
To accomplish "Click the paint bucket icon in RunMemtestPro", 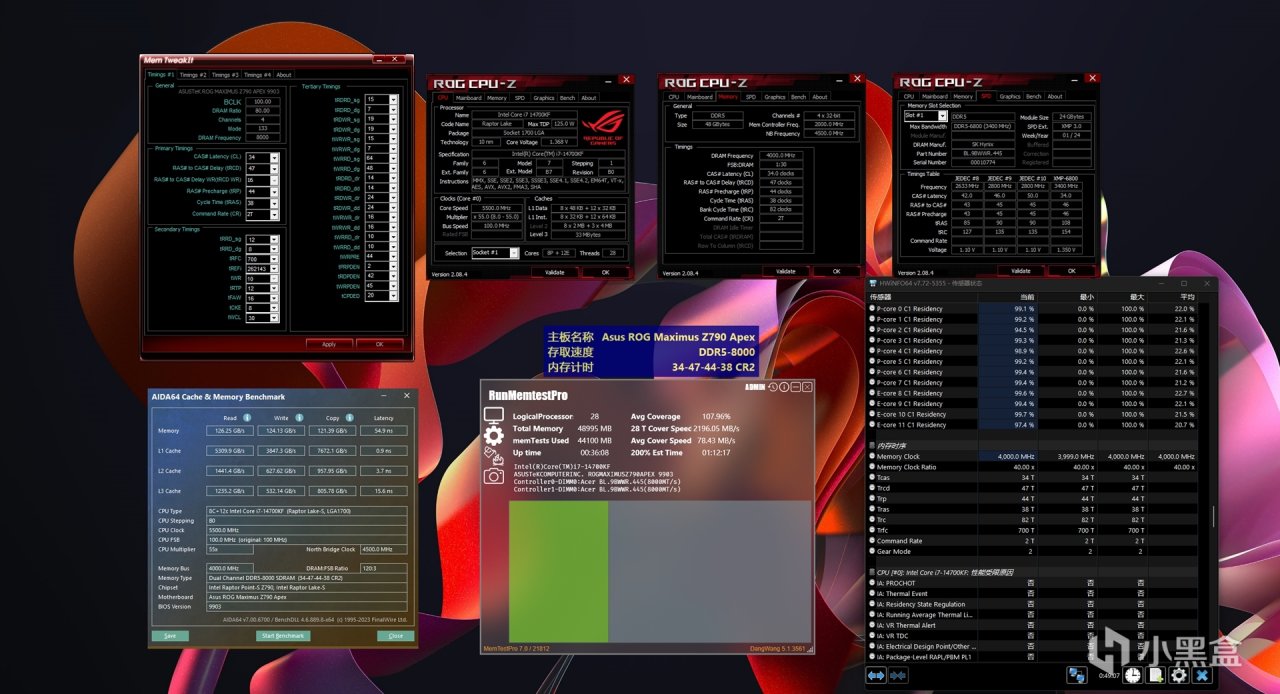I will click(493, 455).
